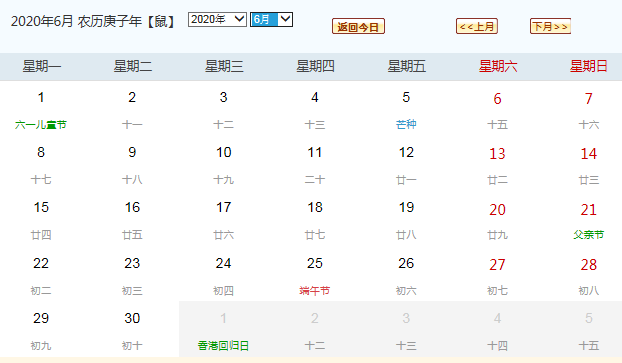Screen dimensions: 622x363
Task: Open the 2020年 year dropdown
Action: click(217, 19)
